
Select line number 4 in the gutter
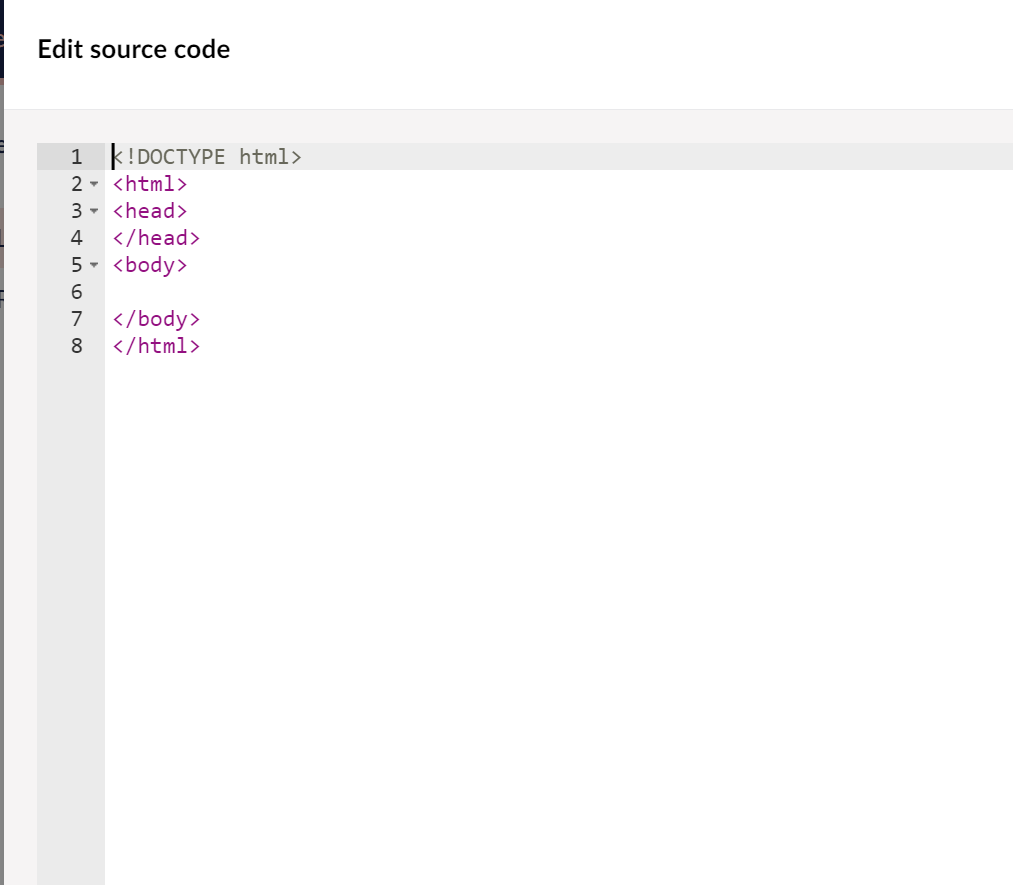[77, 238]
